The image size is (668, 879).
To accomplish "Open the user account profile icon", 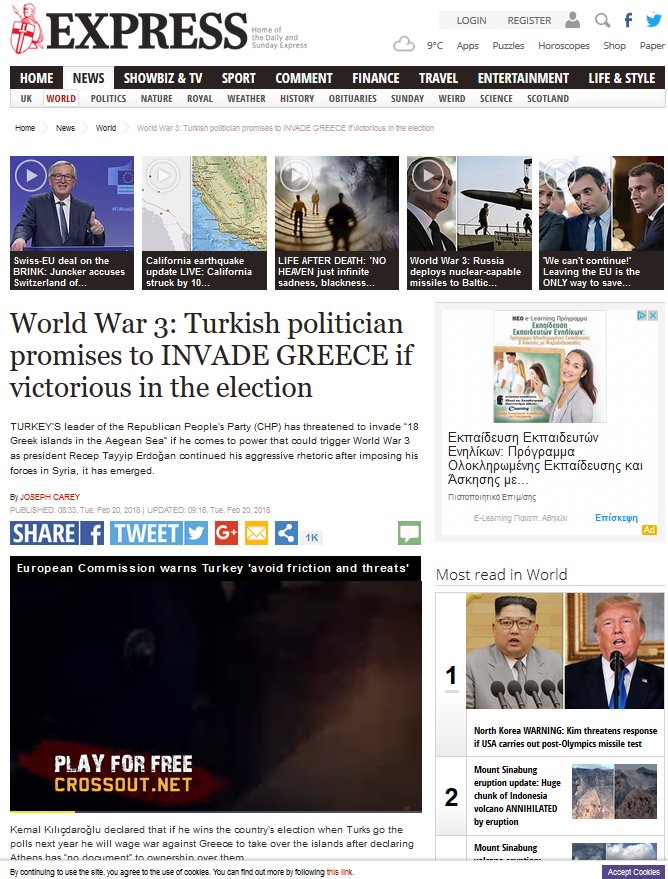I will [572, 20].
